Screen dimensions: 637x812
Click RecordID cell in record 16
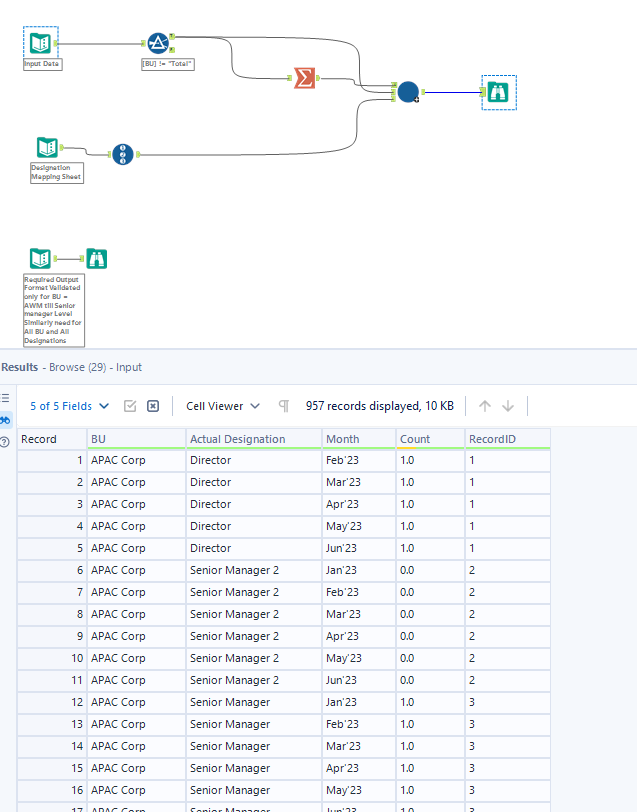(x=508, y=790)
